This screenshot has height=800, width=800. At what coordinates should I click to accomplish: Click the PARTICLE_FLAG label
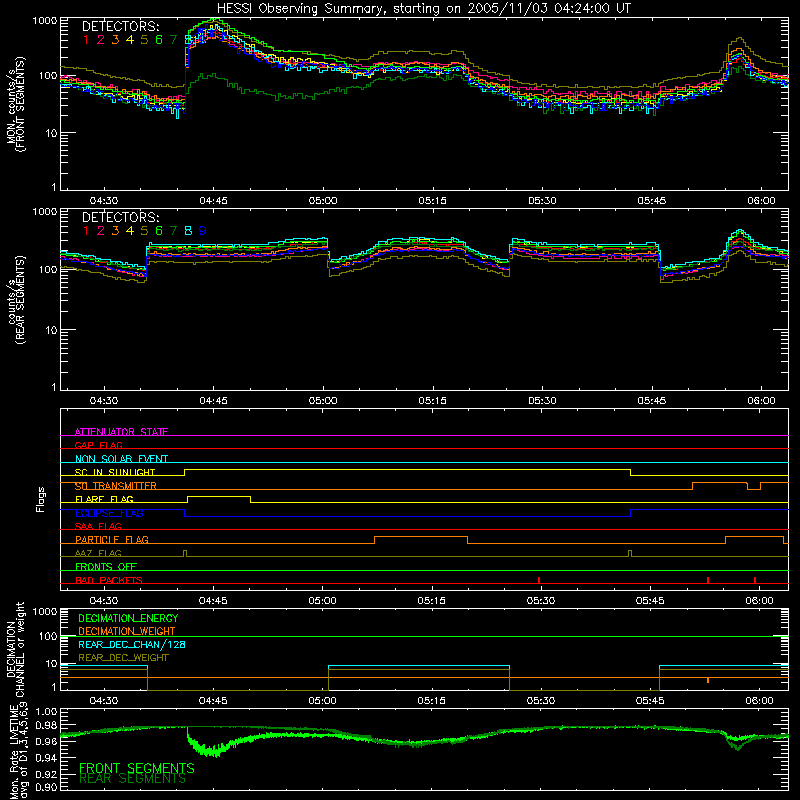pyautogui.click(x=112, y=539)
